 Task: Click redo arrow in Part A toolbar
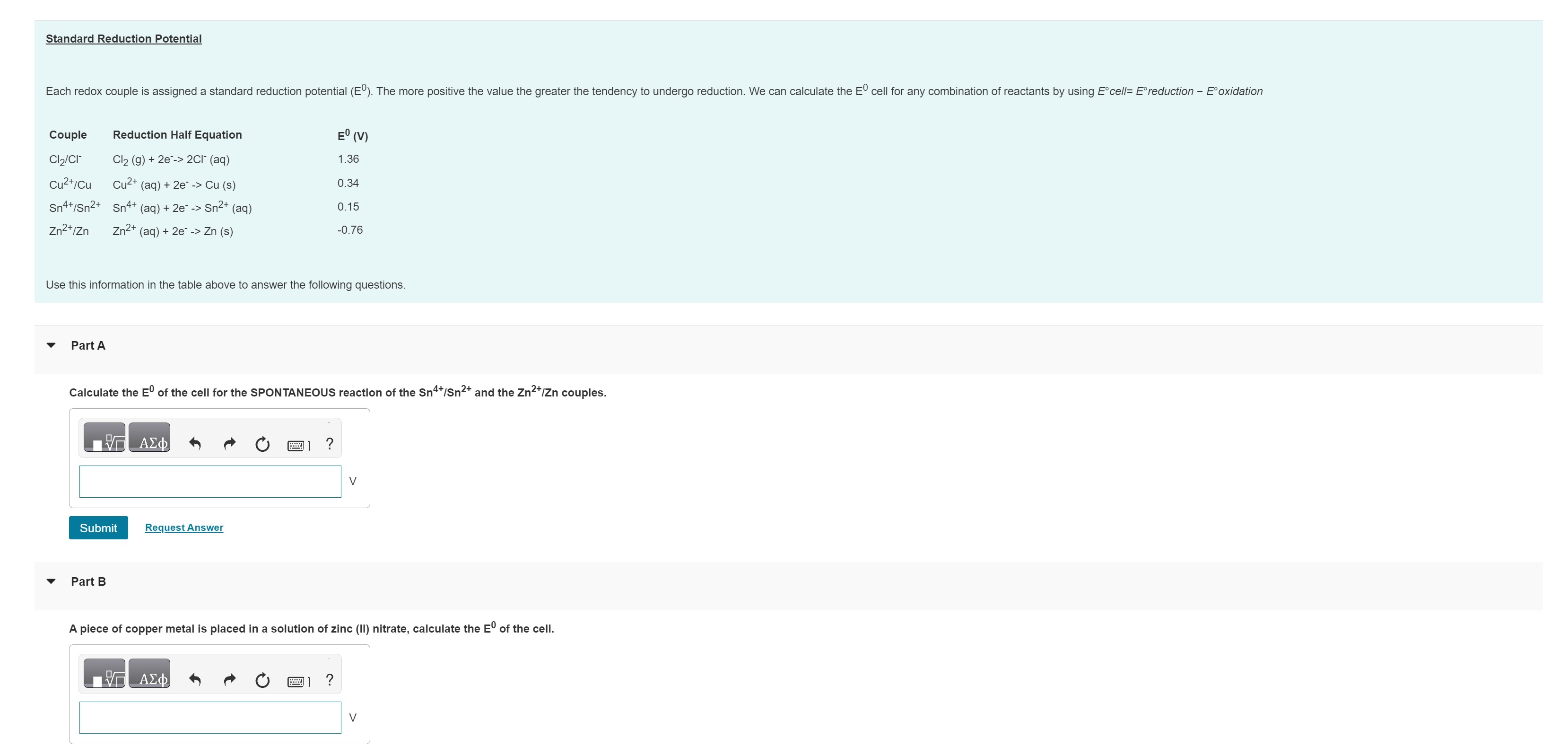tap(229, 443)
